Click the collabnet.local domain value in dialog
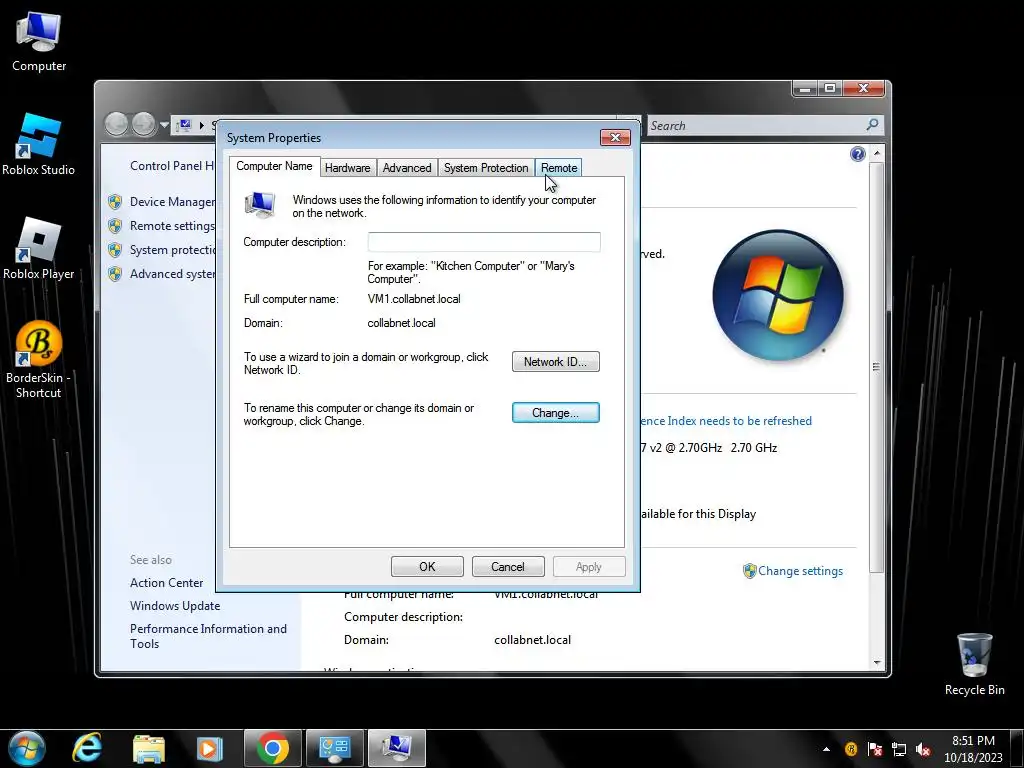1024x768 pixels. point(402,323)
